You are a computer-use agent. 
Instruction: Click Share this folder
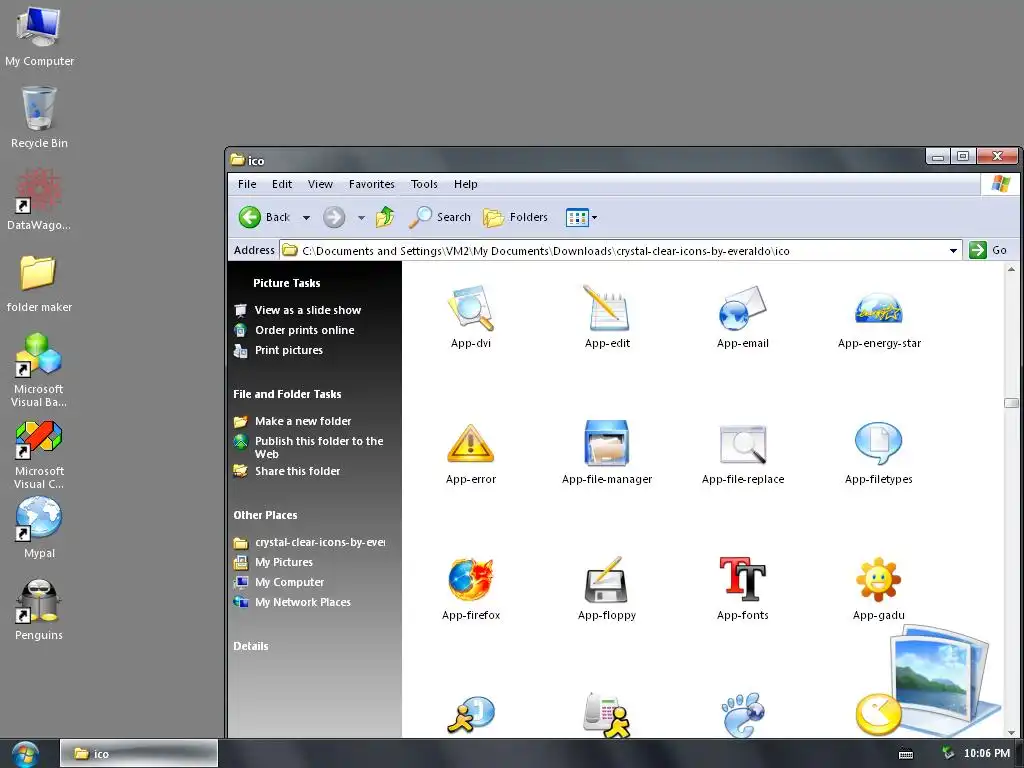coord(297,471)
